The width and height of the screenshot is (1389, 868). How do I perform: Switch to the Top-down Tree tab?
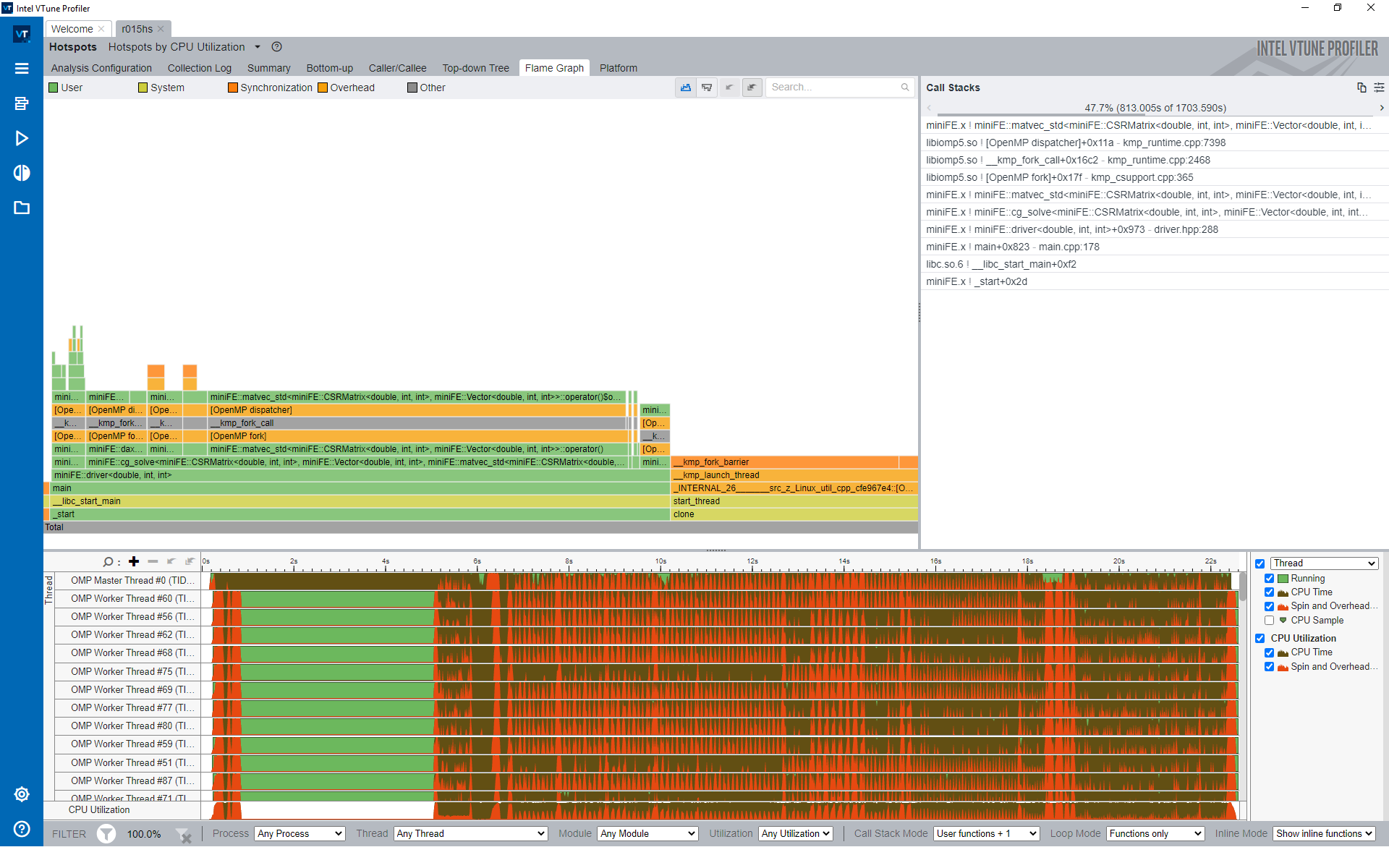point(476,68)
